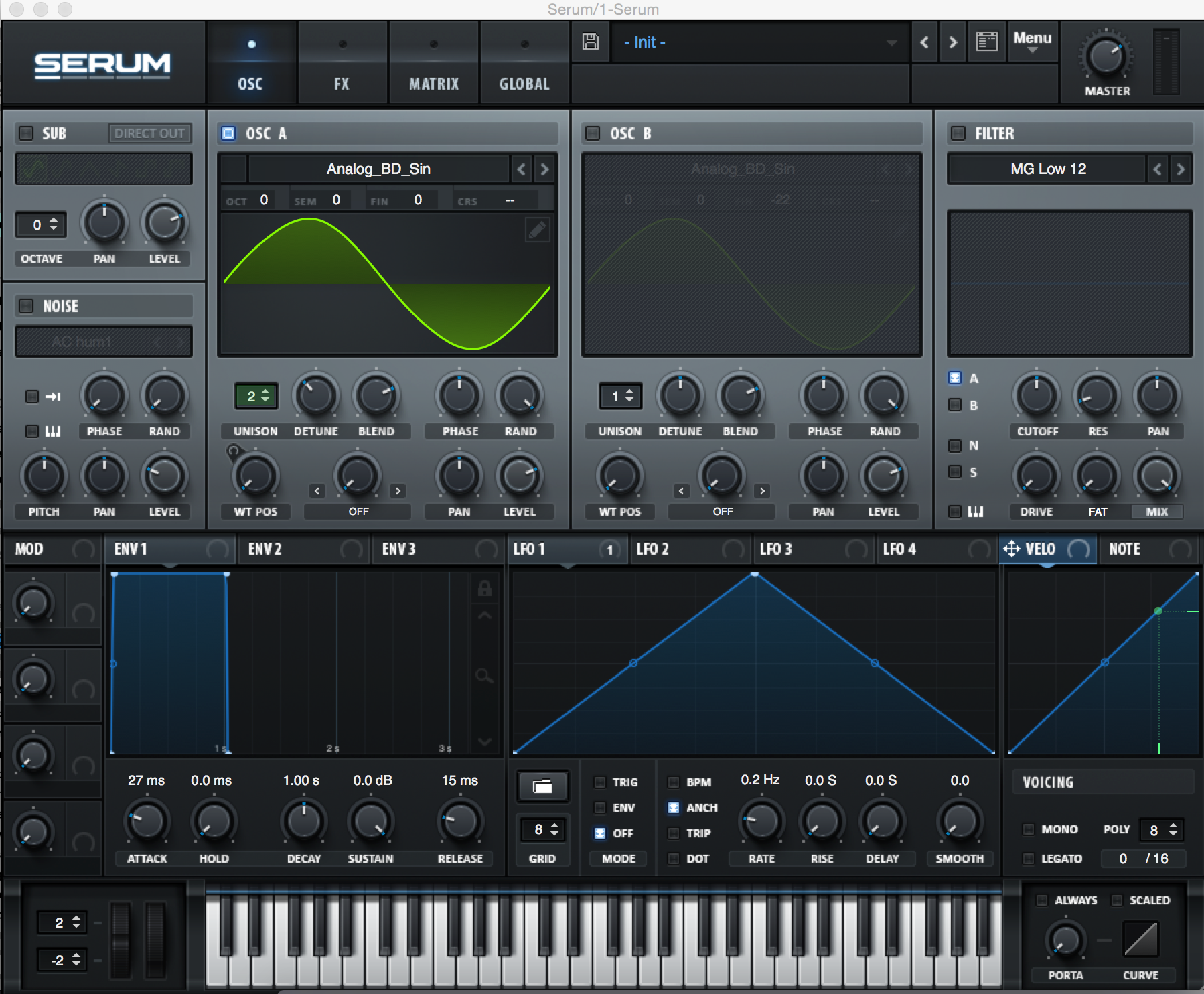Select next OSC A wavetable arrow
The width and height of the screenshot is (1204, 994).
pyautogui.click(x=544, y=169)
